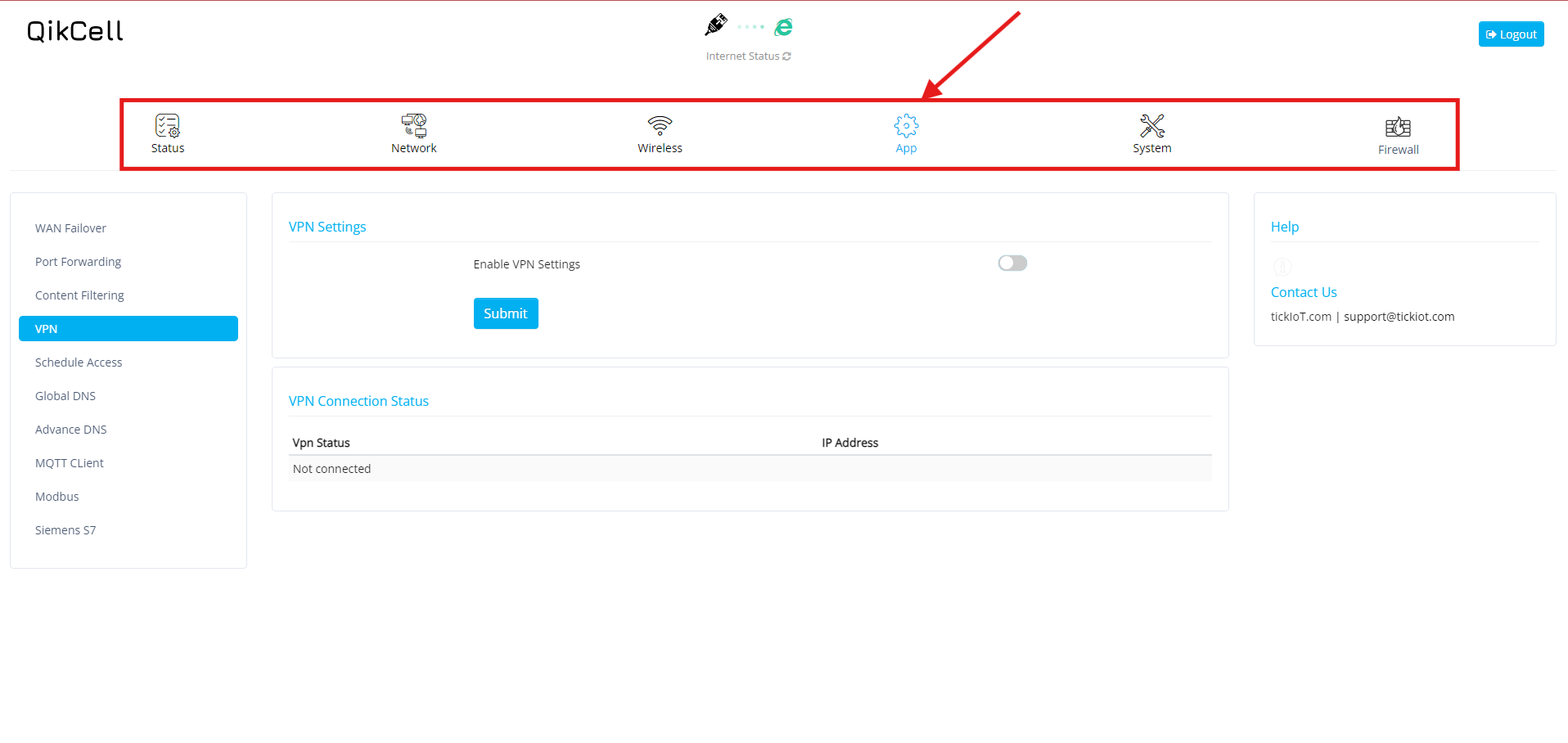Image resolution: width=1568 pixels, height=743 pixels.
Task: Submit the VPN settings
Action: point(506,313)
